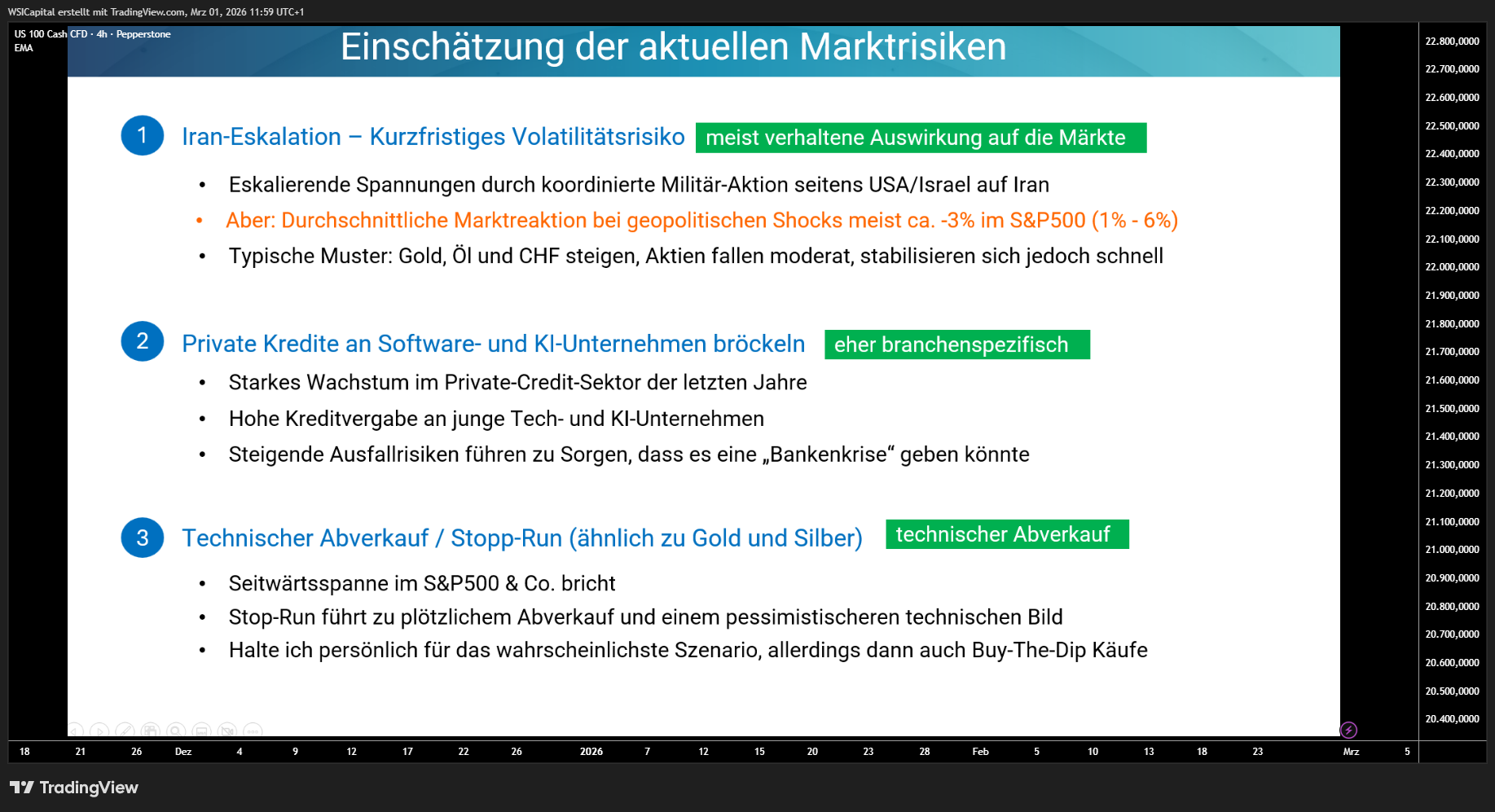This screenshot has height=812, width=1495.
Task: Click the '2026' label on time axis
Action: pyautogui.click(x=591, y=752)
